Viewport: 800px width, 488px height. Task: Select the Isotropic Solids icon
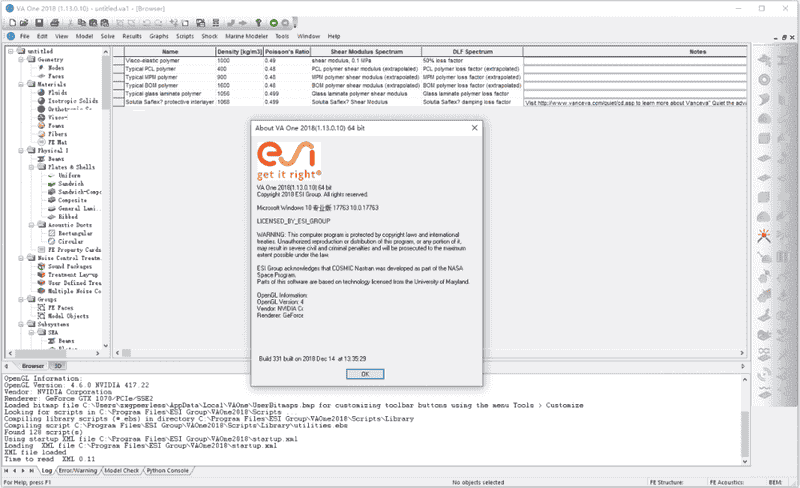click(41, 101)
